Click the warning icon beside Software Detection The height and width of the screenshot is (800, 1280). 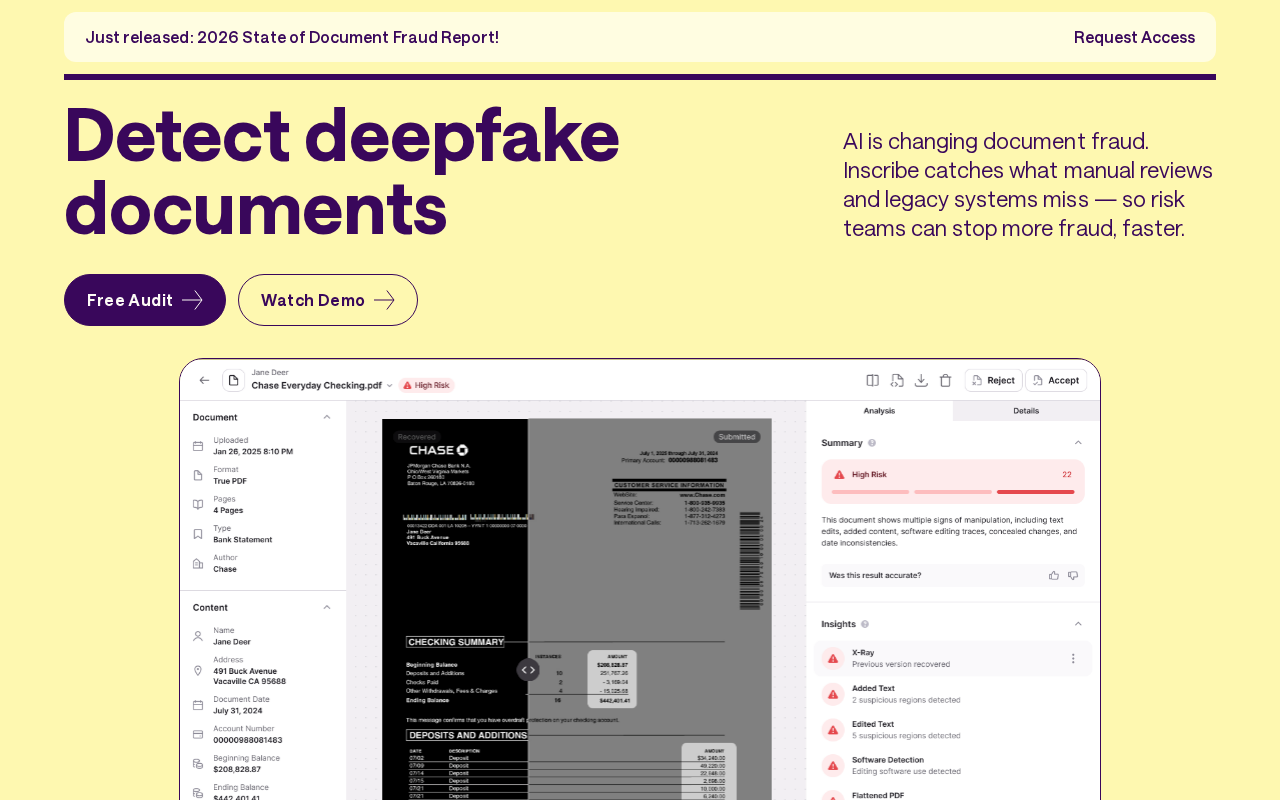click(x=831, y=765)
